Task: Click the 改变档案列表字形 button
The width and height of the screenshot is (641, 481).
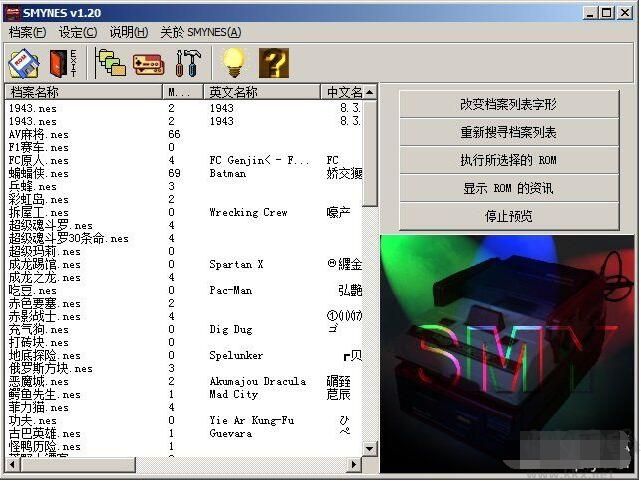Action: tap(509, 105)
